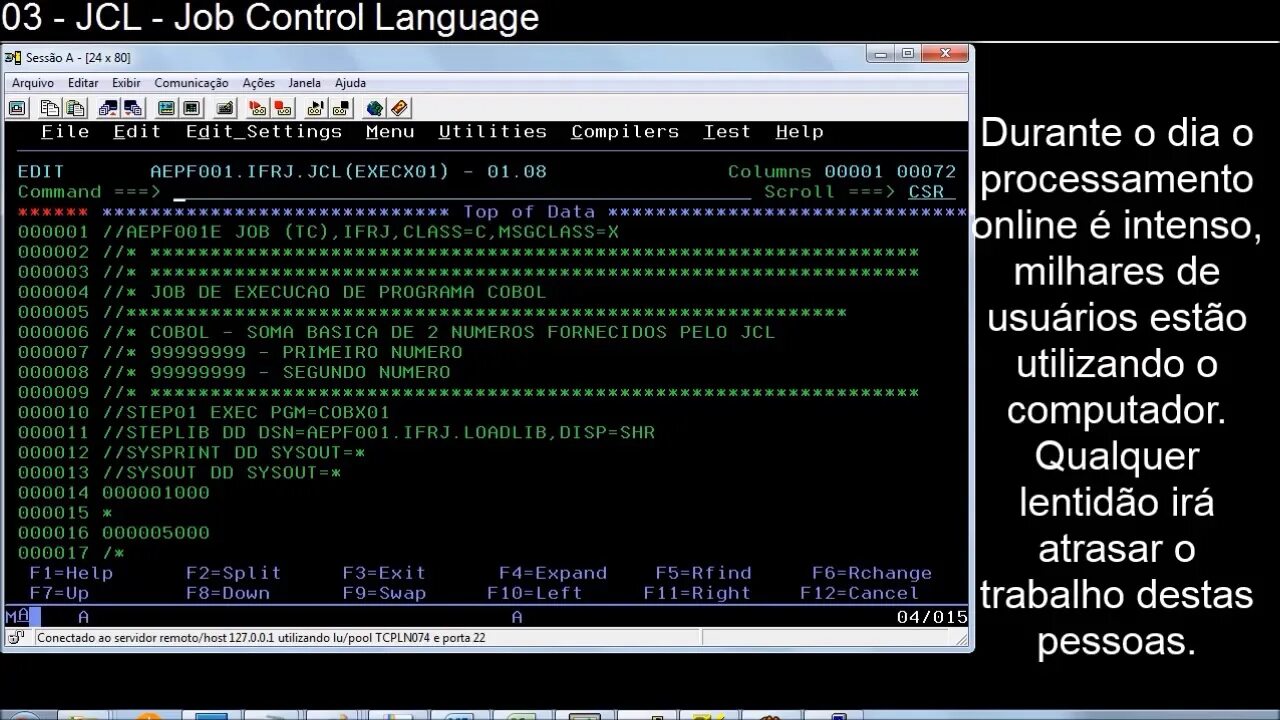Screen dimensions: 1280x720
Task: Click the Print Screen toolbar icon
Action: point(17,108)
